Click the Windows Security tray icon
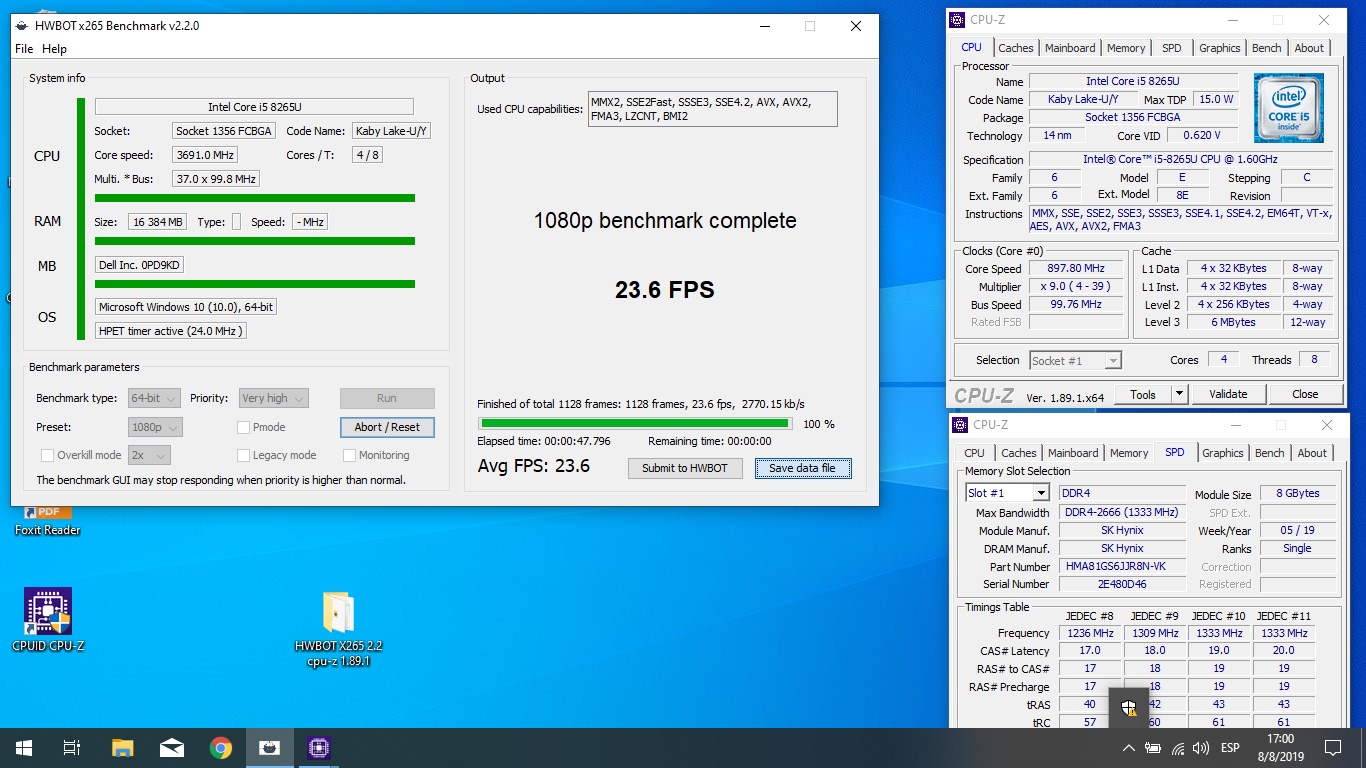 [x=1128, y=708]
